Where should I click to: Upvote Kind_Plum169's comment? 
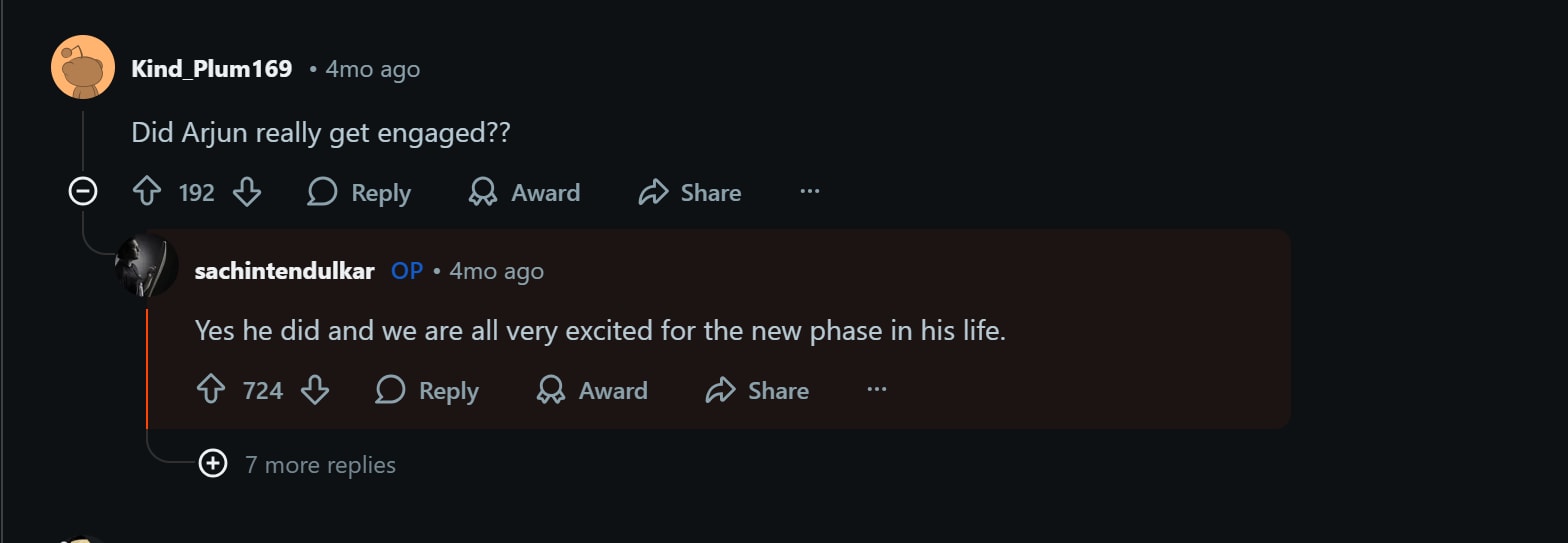(x=148, y=192)
